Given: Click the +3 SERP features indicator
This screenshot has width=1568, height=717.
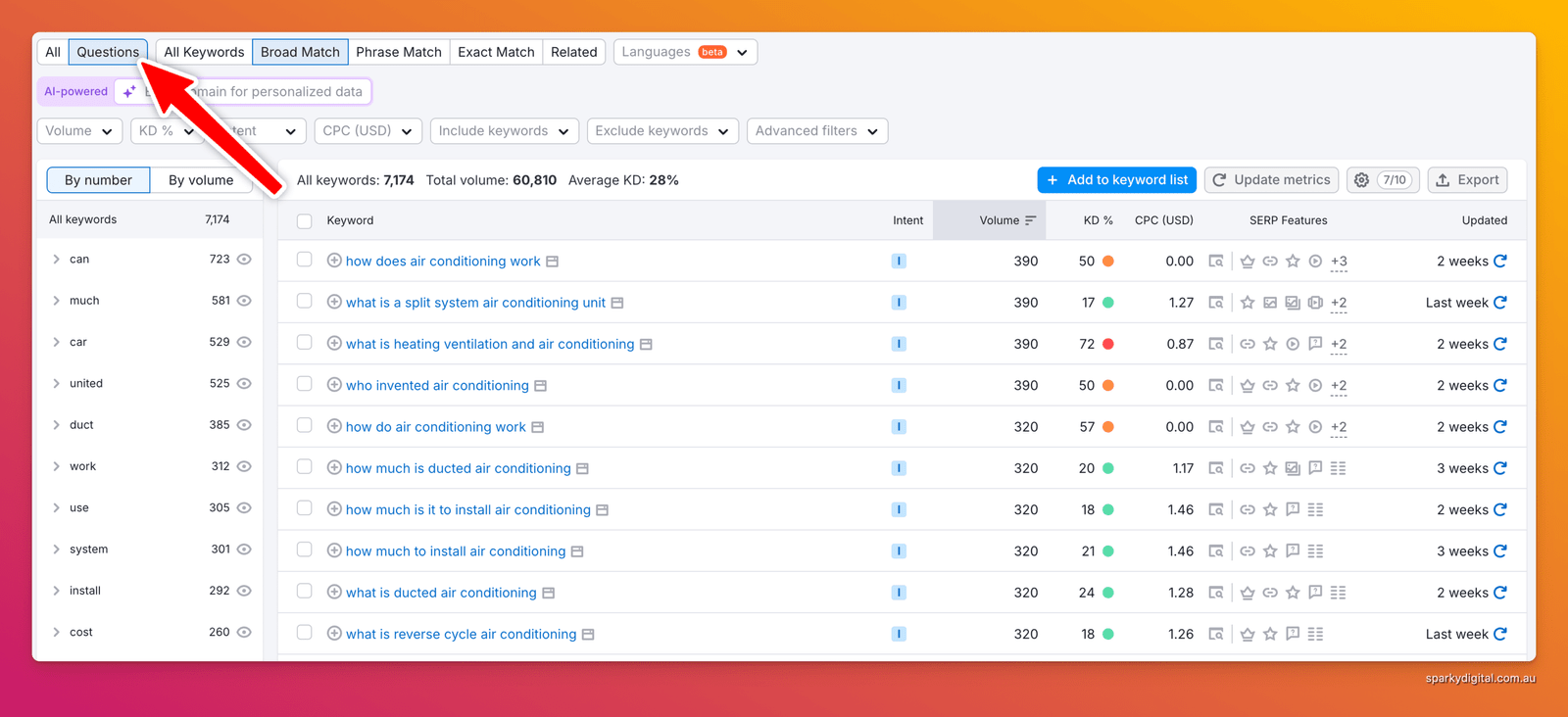Looking at the screenshot, I should tap(1339, 262).
